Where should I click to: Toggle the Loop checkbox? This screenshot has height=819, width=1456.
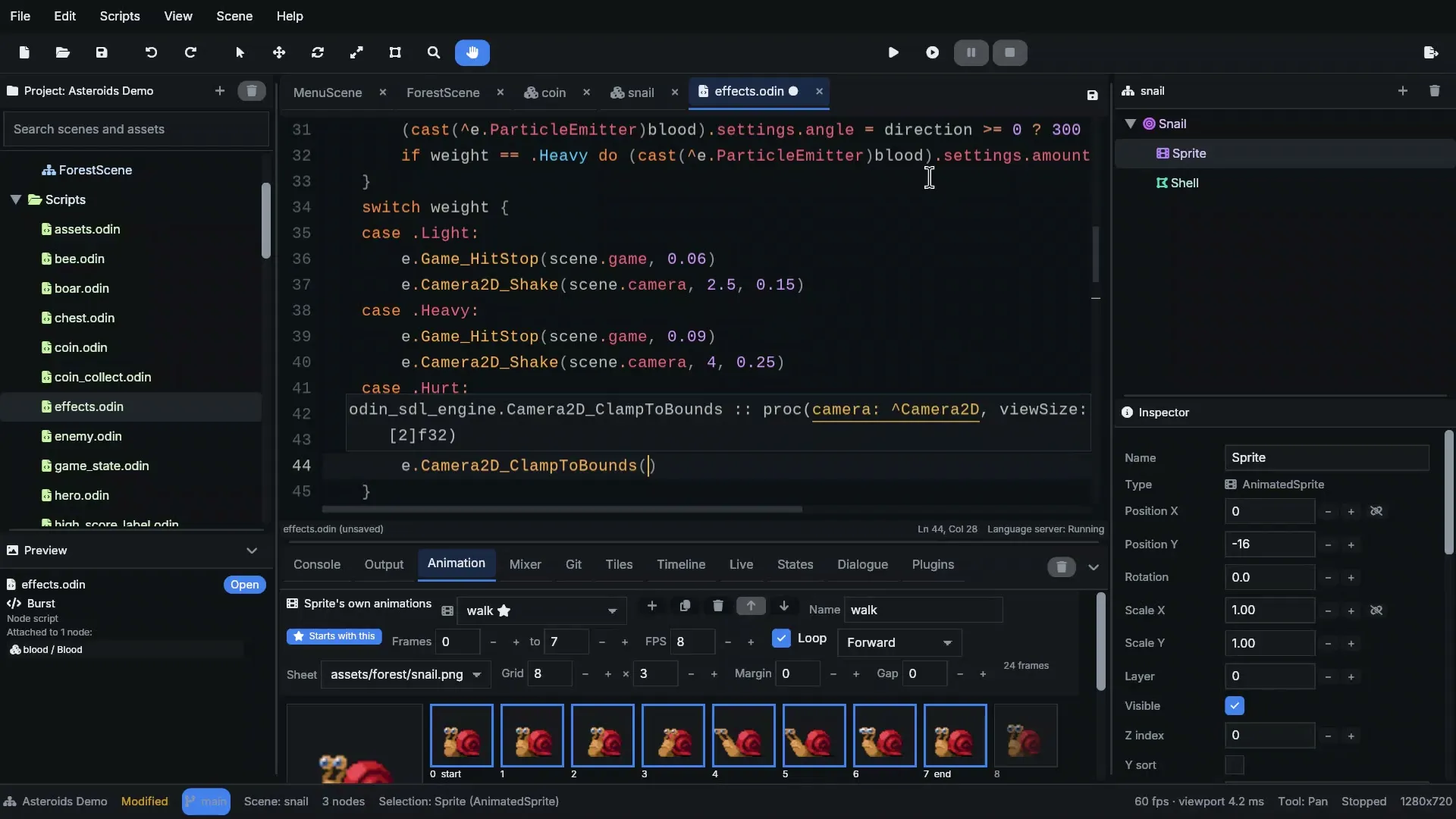[x=781, y=639]
